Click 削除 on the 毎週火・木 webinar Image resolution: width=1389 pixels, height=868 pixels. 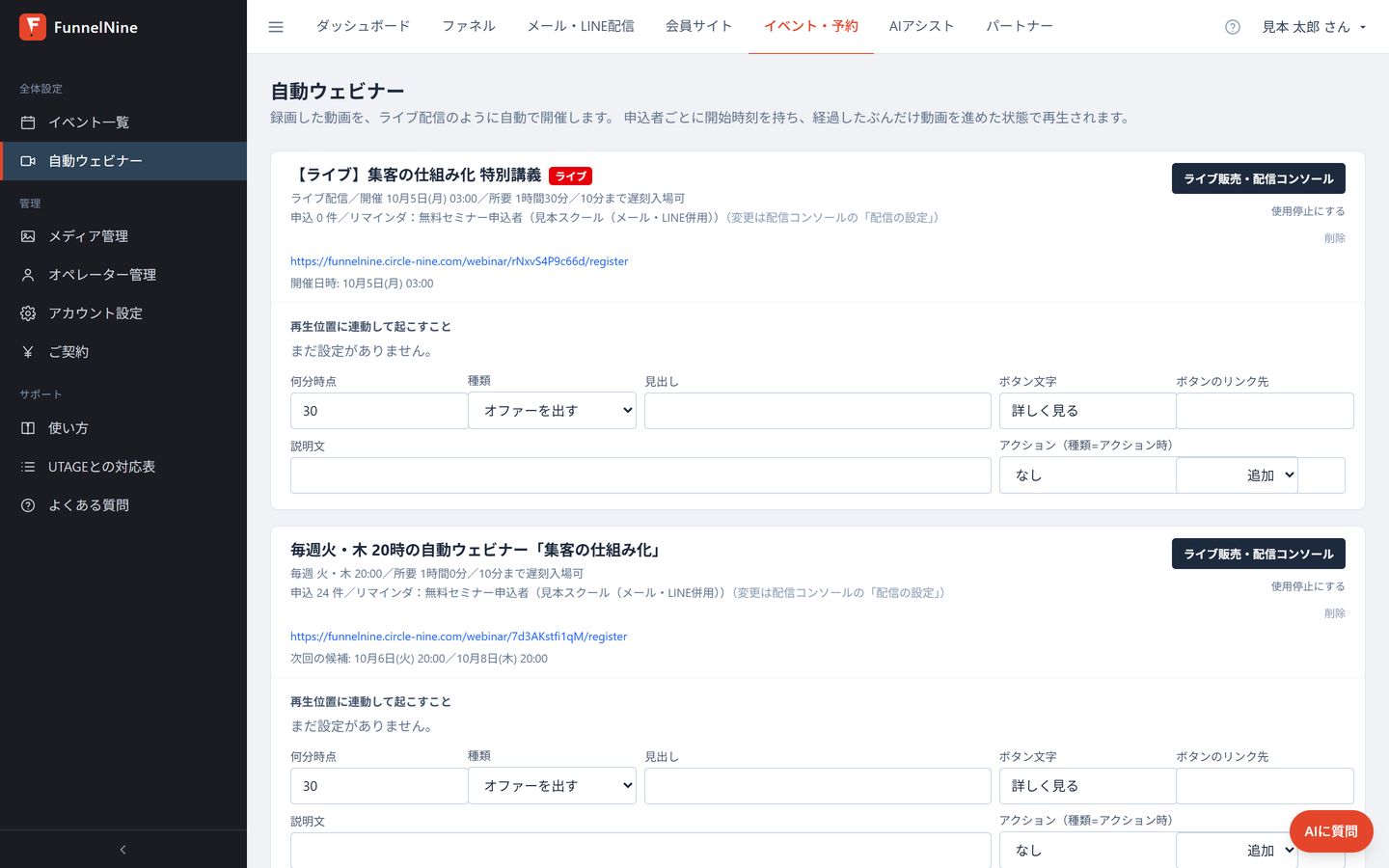tap(1335, 613)
